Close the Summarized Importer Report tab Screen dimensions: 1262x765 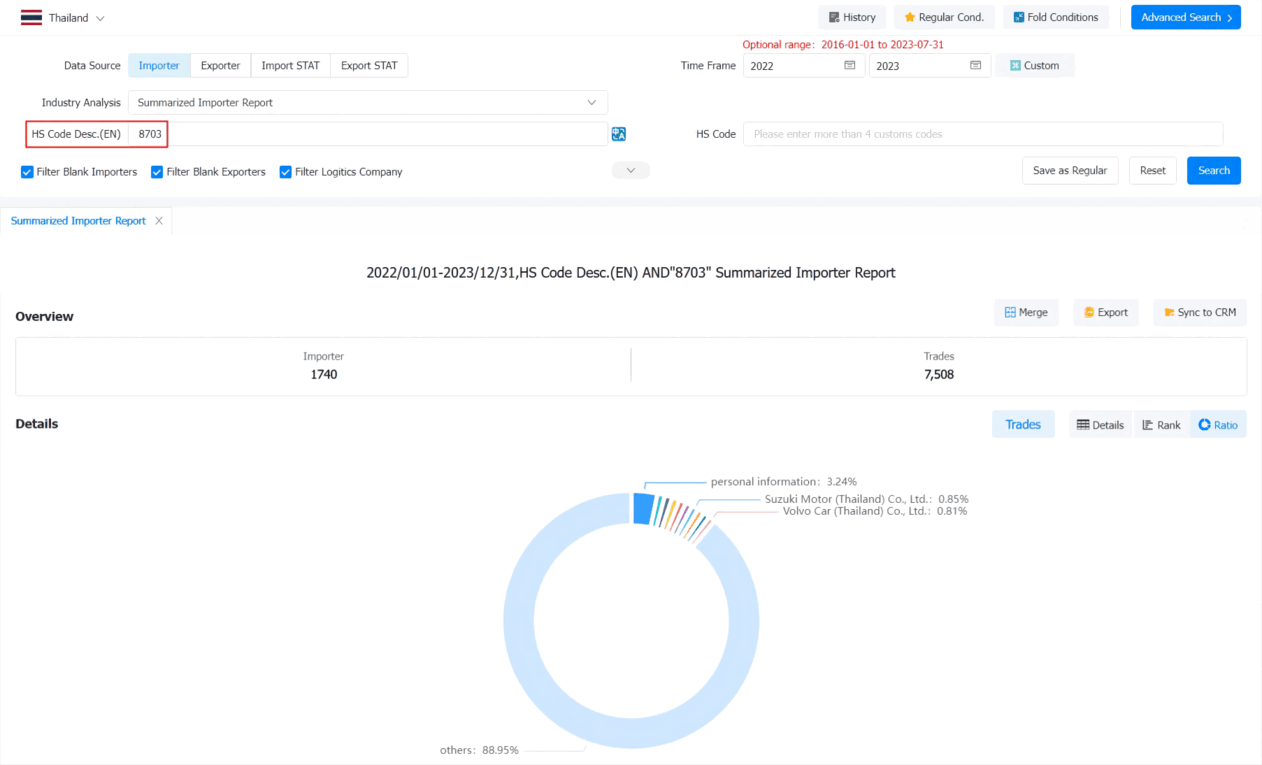(x=159, y=221)
